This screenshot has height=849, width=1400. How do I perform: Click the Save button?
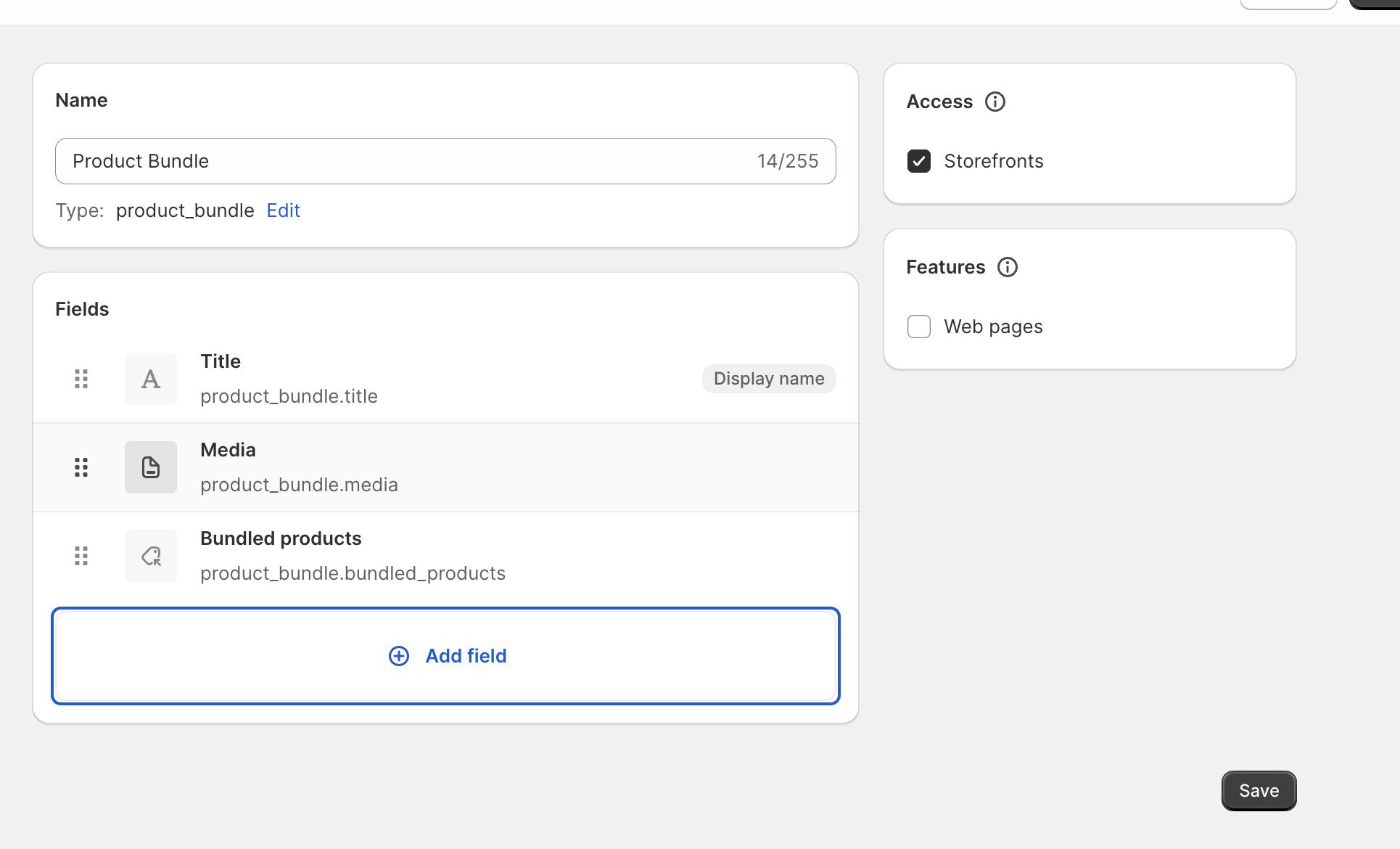pyautogui.click(x=1258, y=790)
